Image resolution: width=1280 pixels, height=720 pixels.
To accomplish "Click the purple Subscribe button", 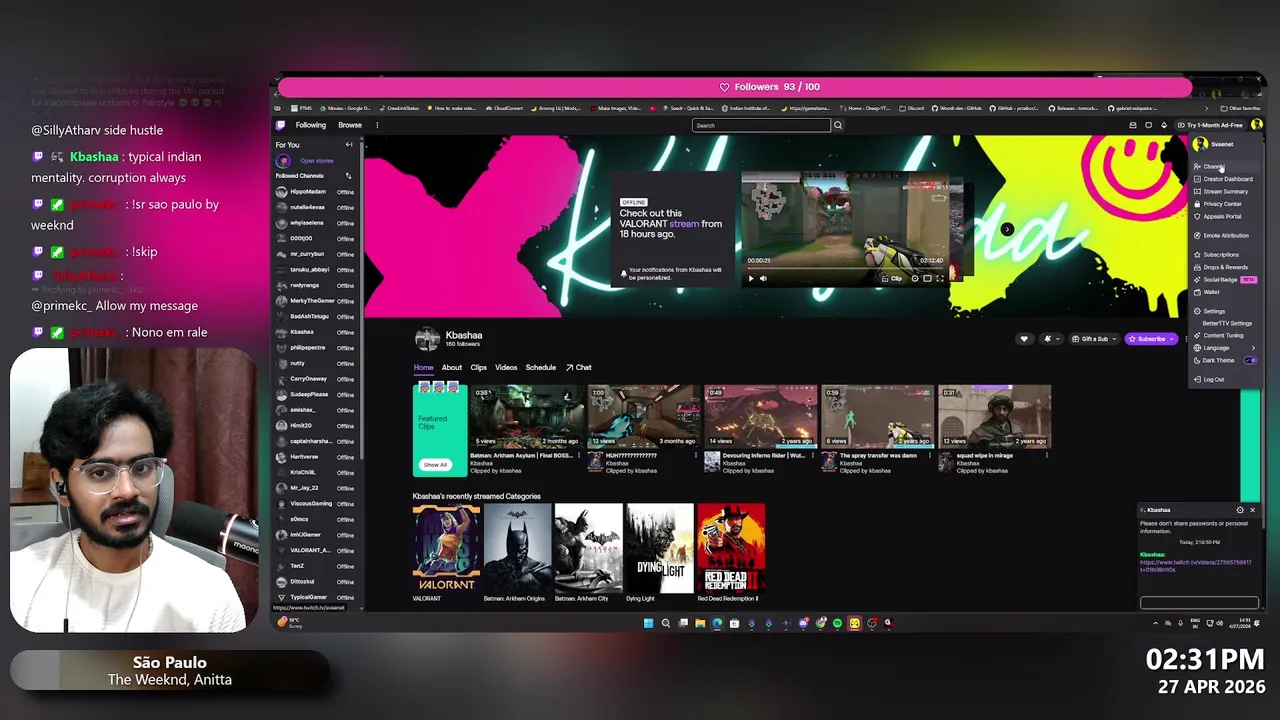I will point(1151,339).
